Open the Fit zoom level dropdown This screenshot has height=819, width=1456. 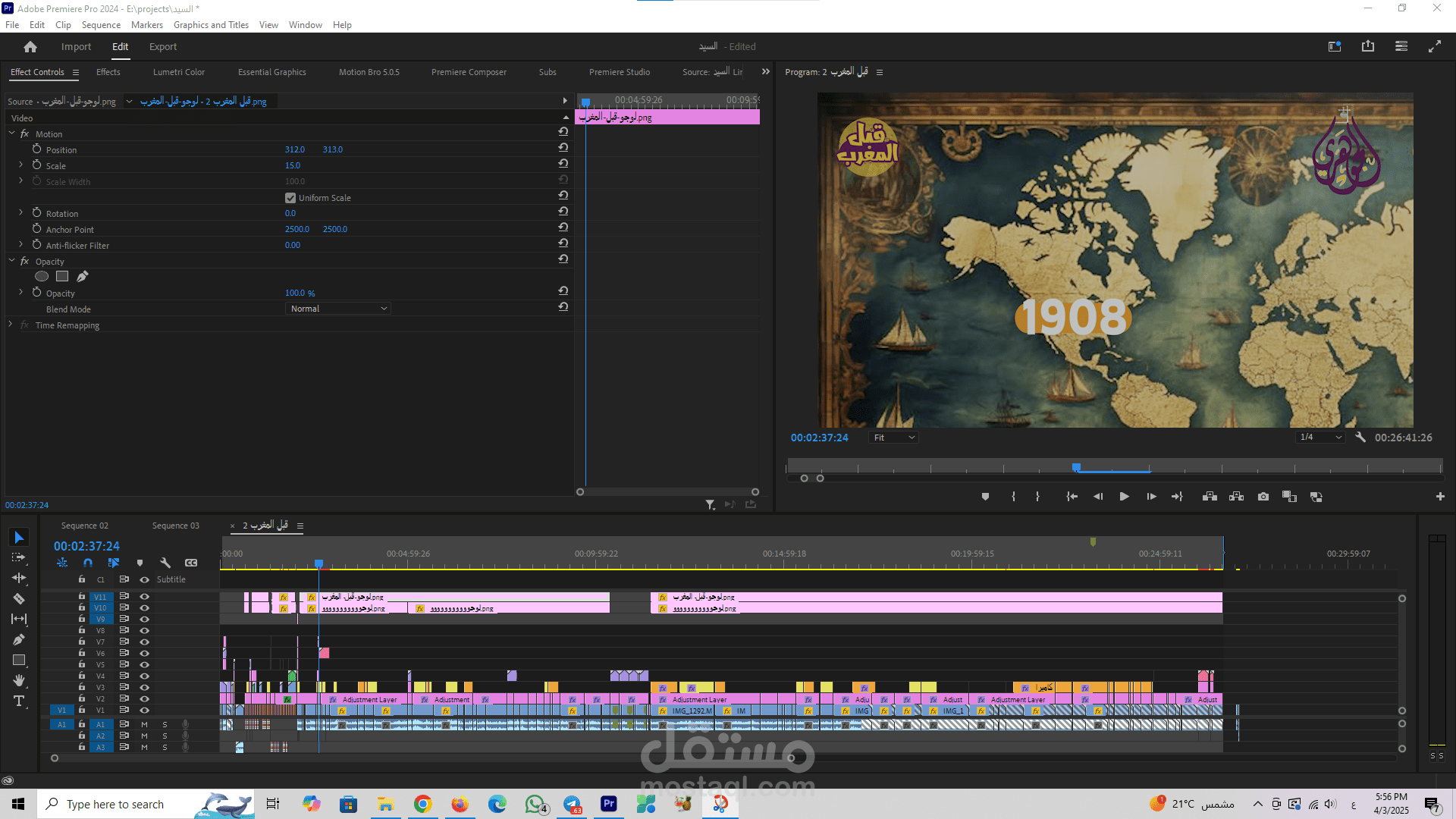894,438
